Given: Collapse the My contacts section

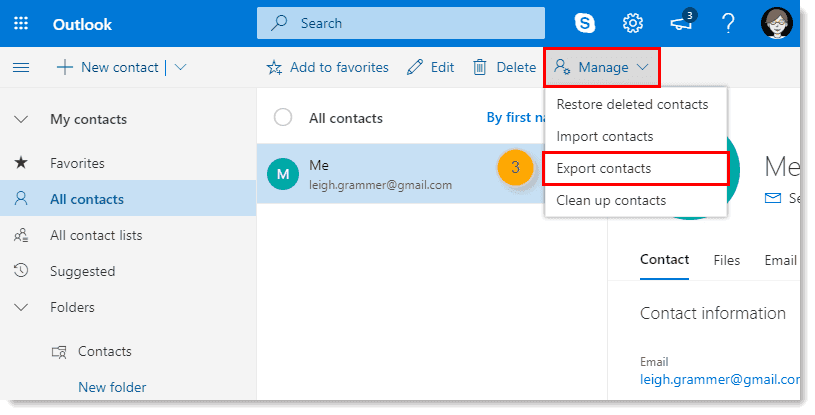Looking at the screenshot, I should (x=21, y=119).
